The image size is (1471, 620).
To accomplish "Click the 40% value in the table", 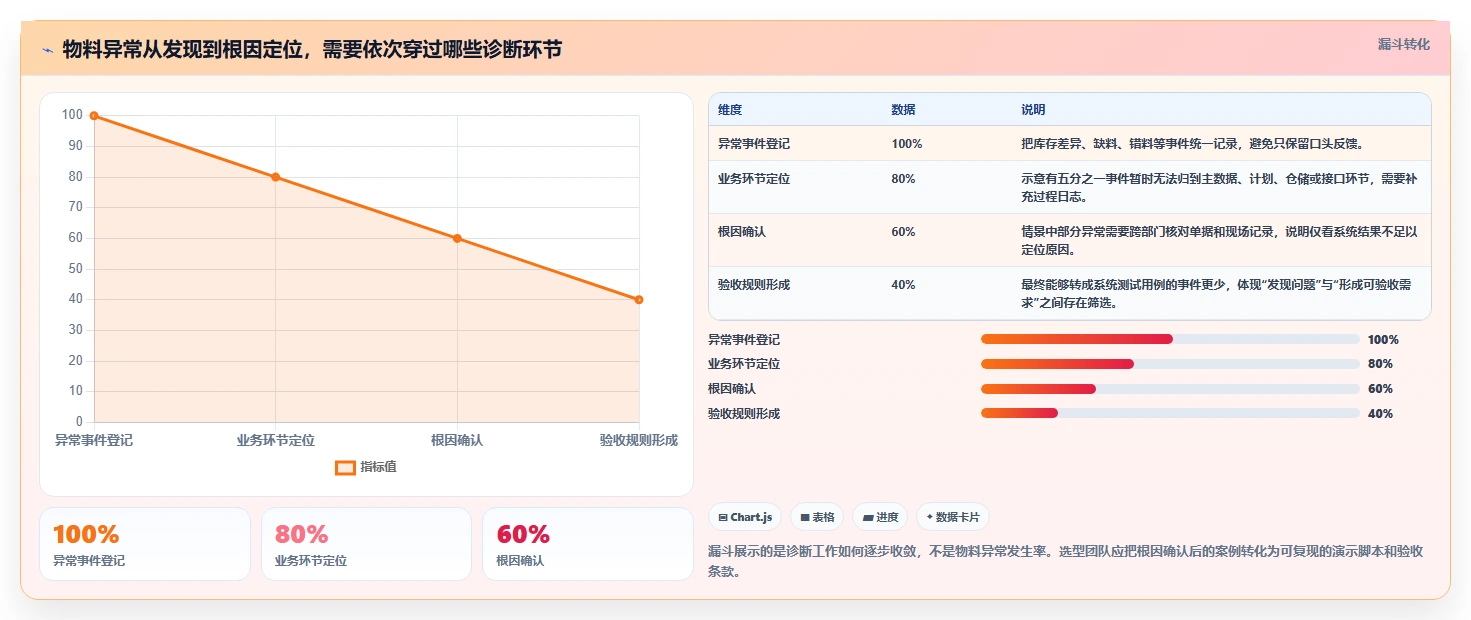I will [x=903, y=285].
